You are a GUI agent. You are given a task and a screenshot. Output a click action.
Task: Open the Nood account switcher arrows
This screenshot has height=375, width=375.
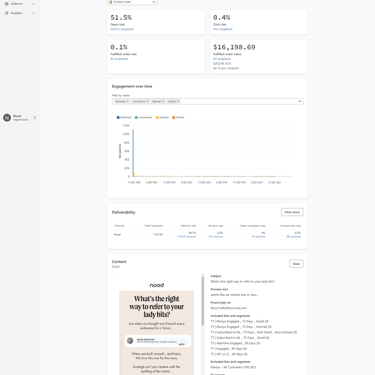coord(35,118)
